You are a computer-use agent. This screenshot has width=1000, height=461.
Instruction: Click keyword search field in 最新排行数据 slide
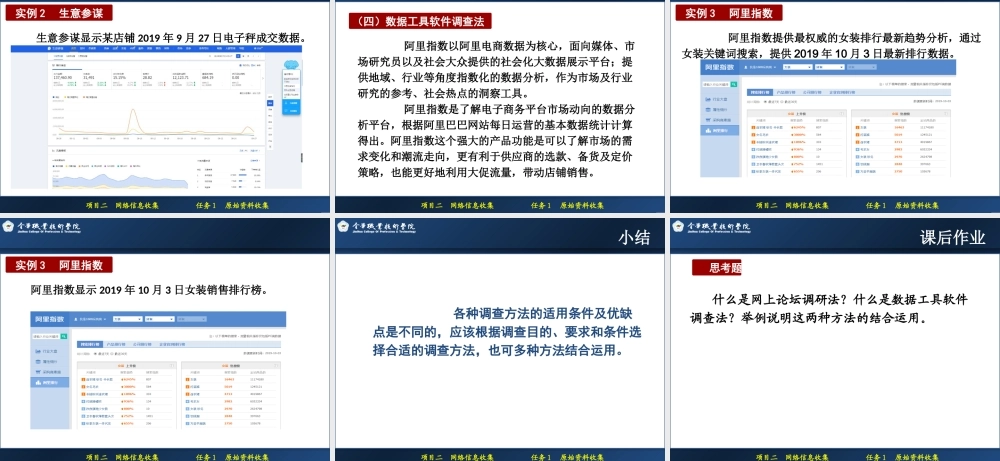click(716, 84)
